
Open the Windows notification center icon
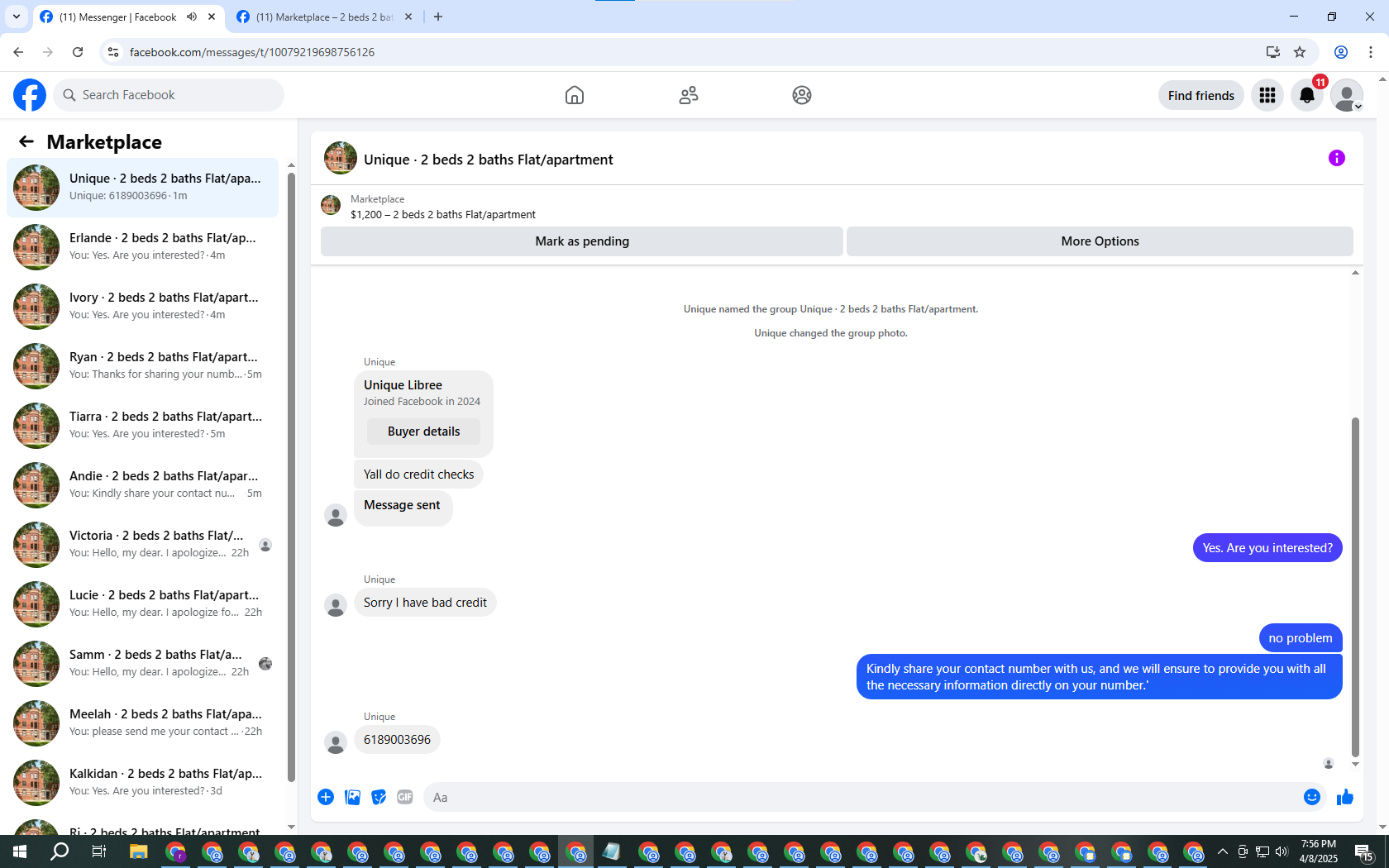coord(1364,852)
